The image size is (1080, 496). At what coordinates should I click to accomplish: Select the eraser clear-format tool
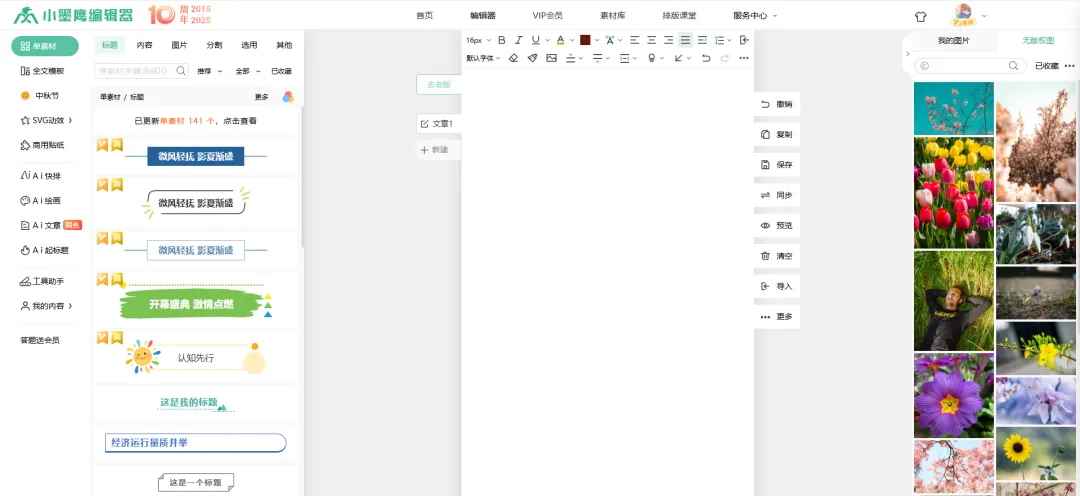513,58
